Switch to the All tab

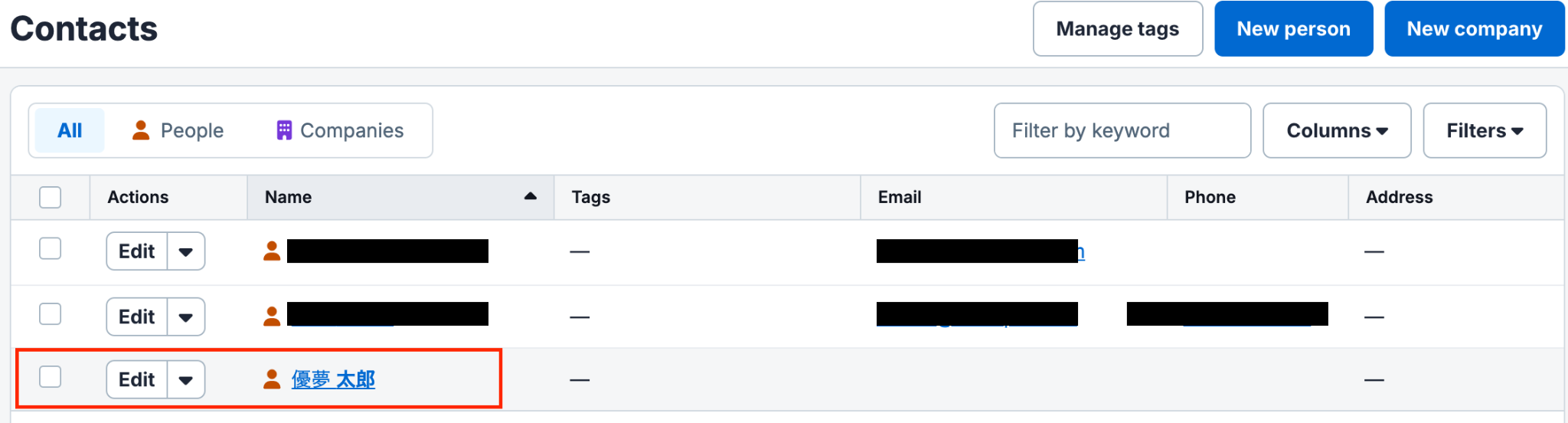coord(70,130)
